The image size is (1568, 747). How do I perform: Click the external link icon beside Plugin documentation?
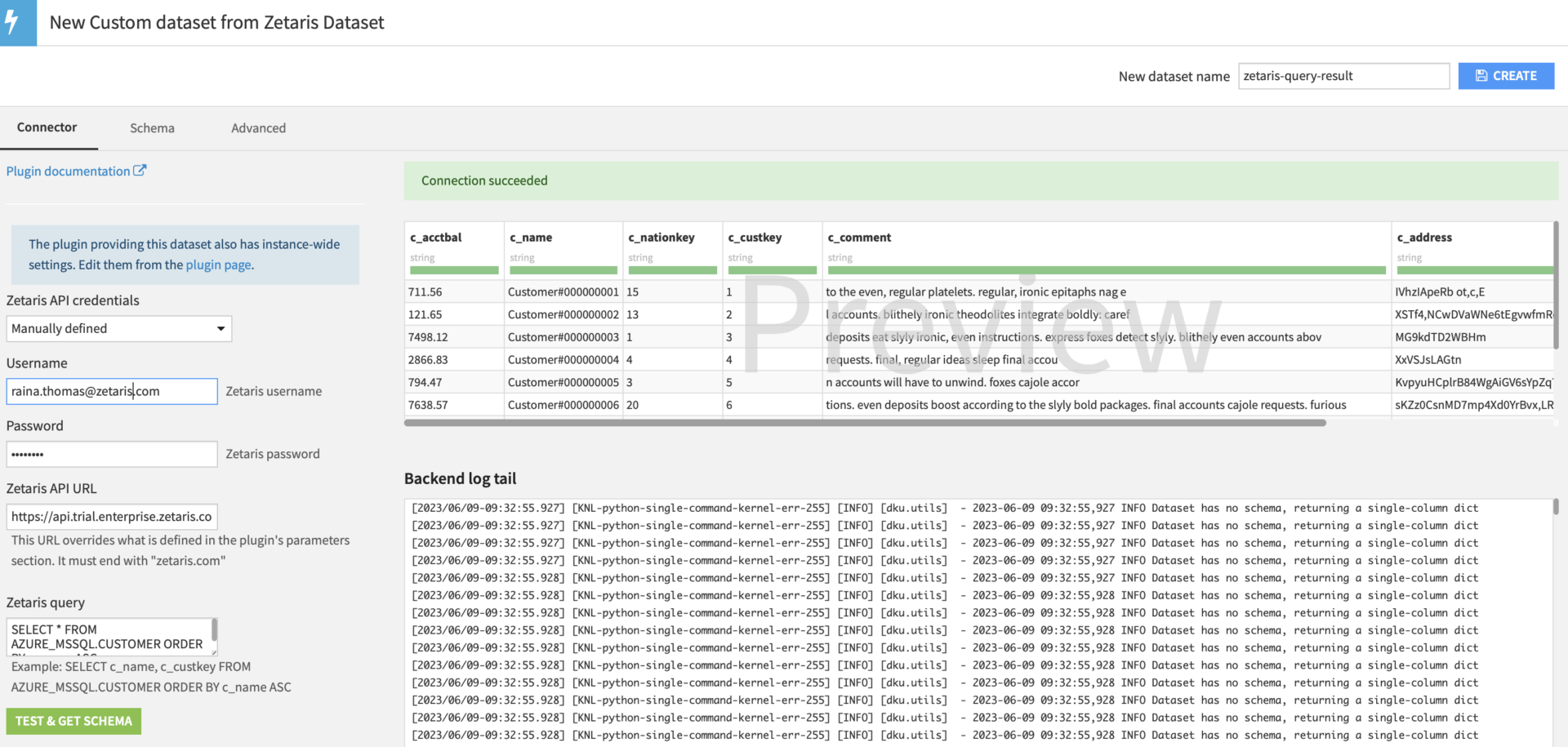[141, 170]
